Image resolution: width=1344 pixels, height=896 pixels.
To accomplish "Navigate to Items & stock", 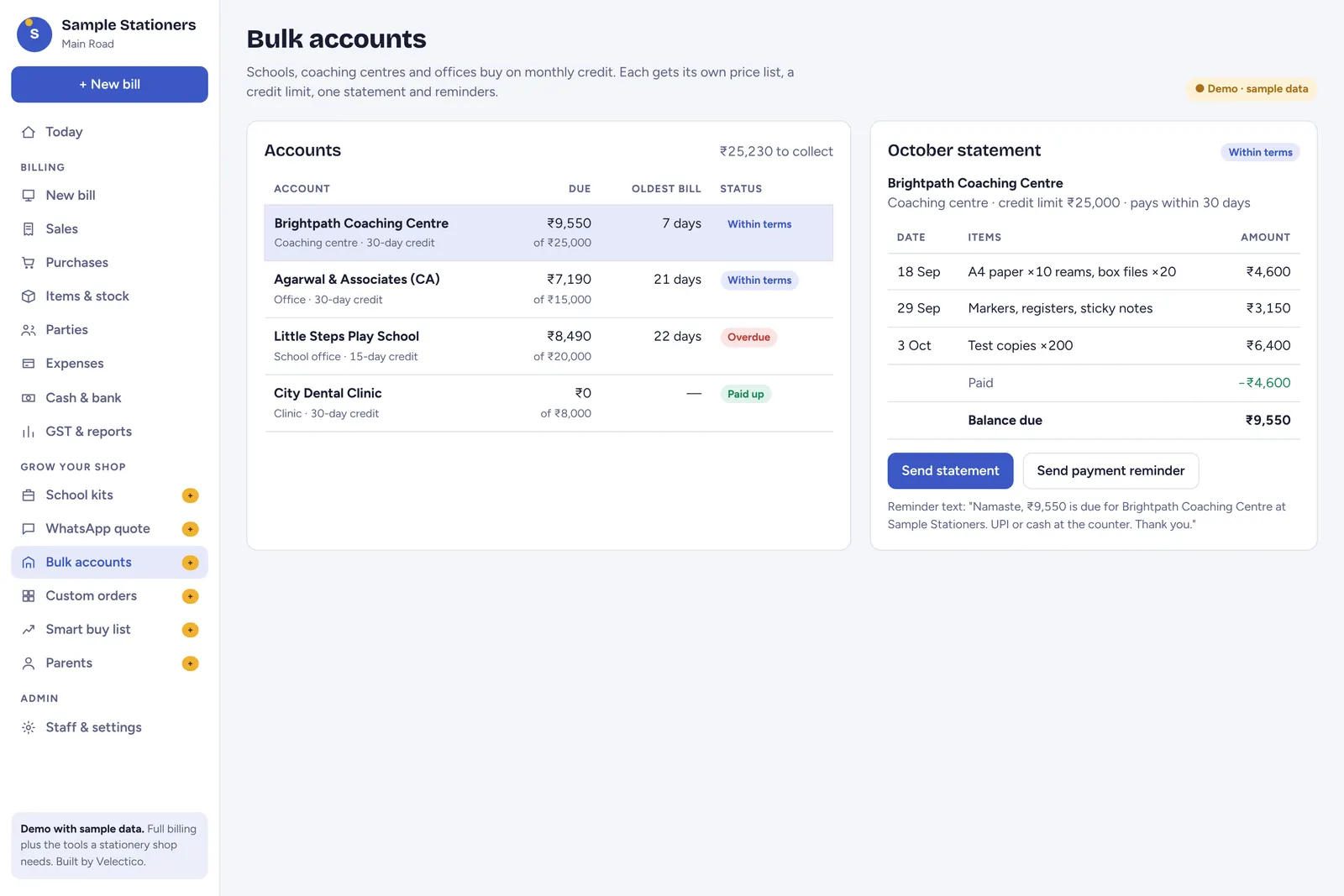I will click(x=109, y=296).
